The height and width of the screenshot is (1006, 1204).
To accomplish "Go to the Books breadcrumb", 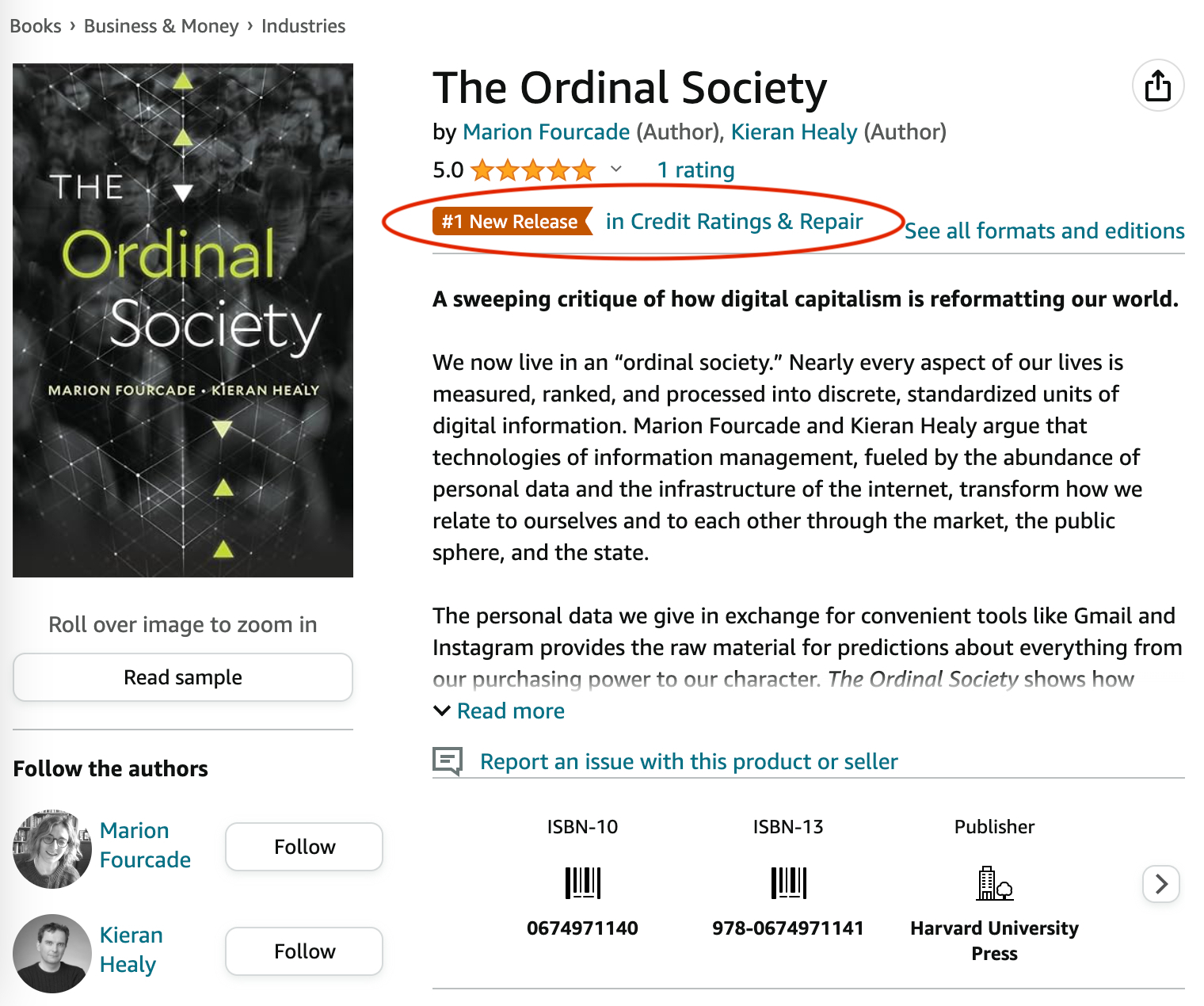I will [36, 26].
